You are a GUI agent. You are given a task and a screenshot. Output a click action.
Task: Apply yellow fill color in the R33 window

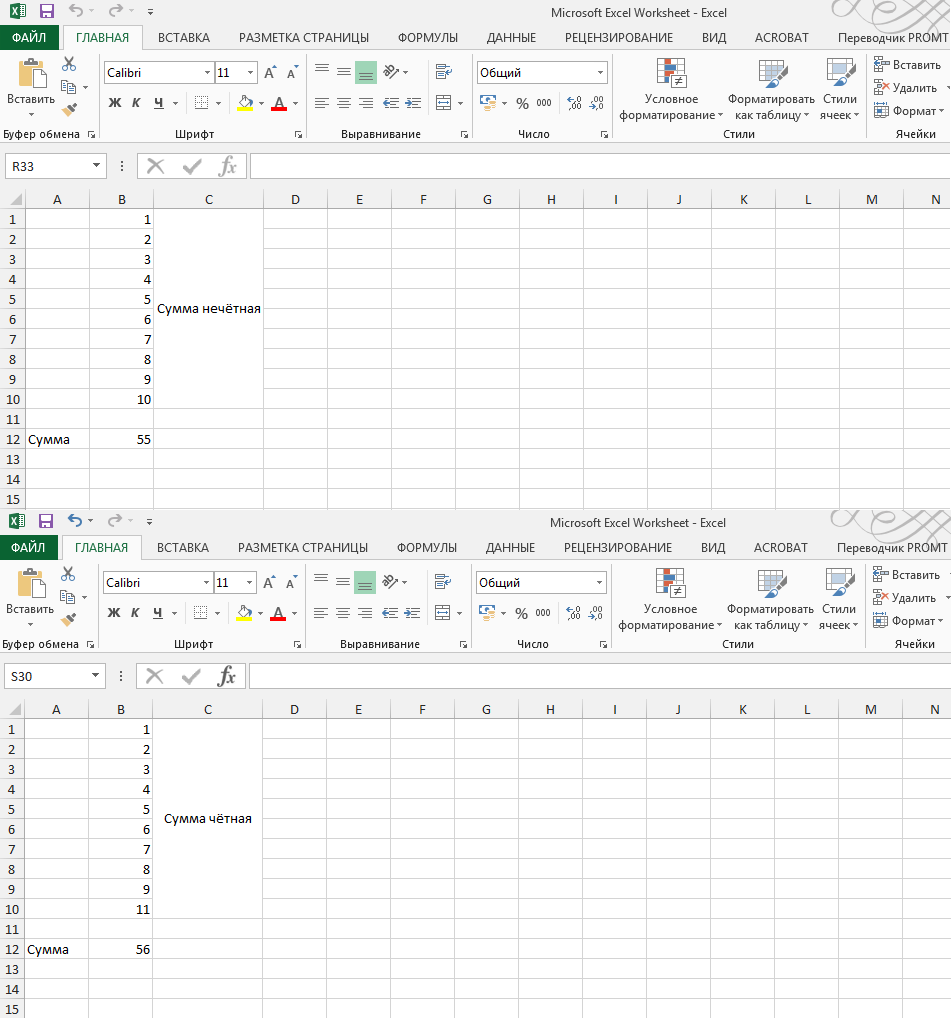click(x=245, y=103)
